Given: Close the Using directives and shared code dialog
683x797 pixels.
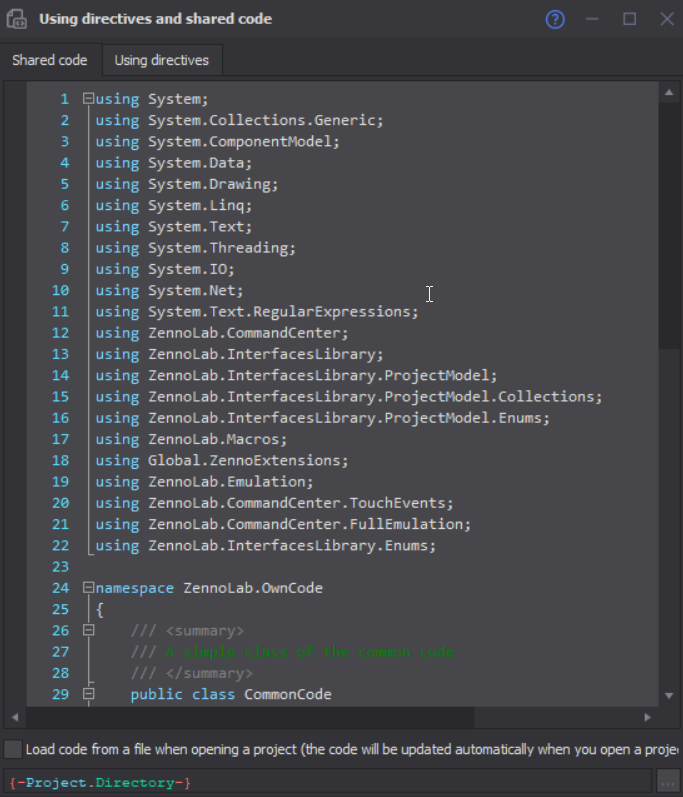Looking at the screenshot, I should click(667, 19).
